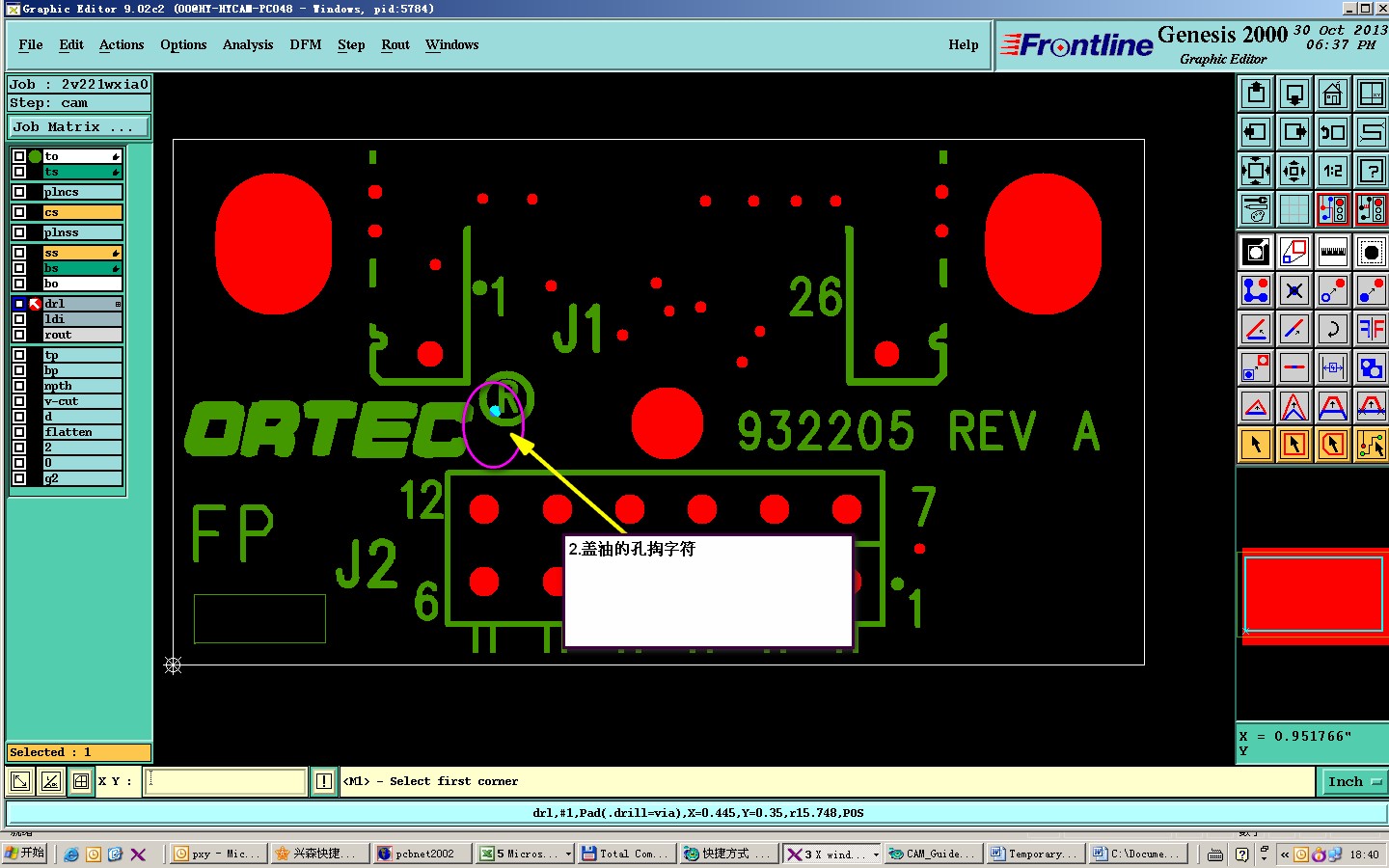The height and width of the screenshot is (868, 1389).
Task: Select the white bo layer color bar
Action: click(x=83, y=284)
